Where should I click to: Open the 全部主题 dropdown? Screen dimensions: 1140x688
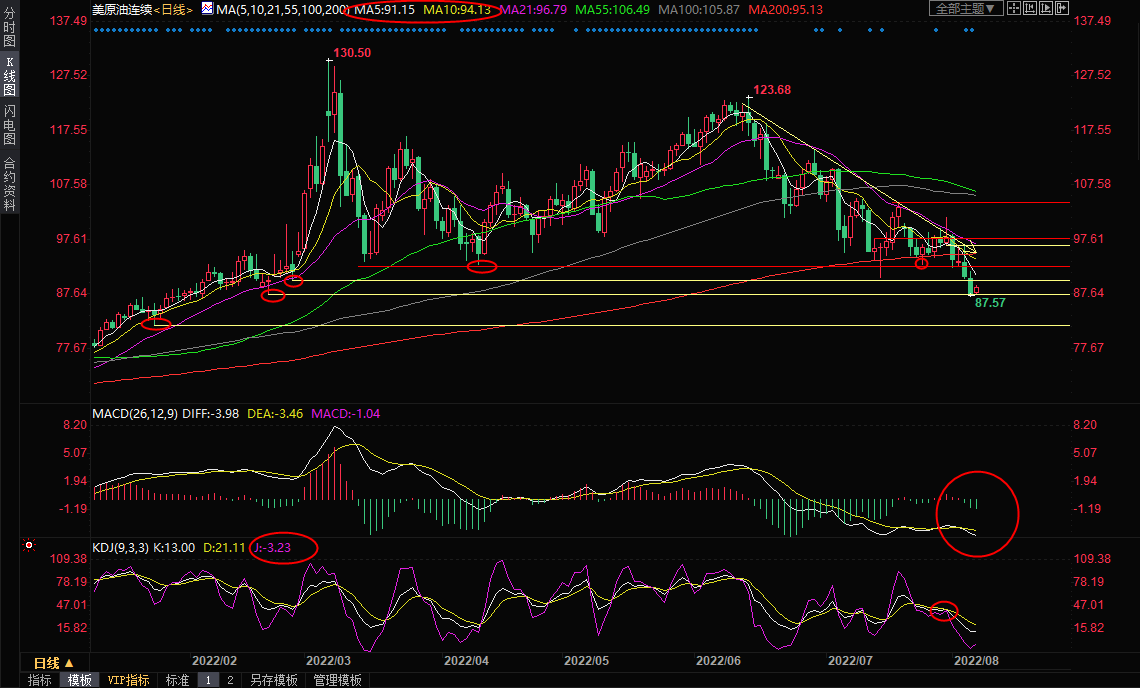[x=965, y=8]
